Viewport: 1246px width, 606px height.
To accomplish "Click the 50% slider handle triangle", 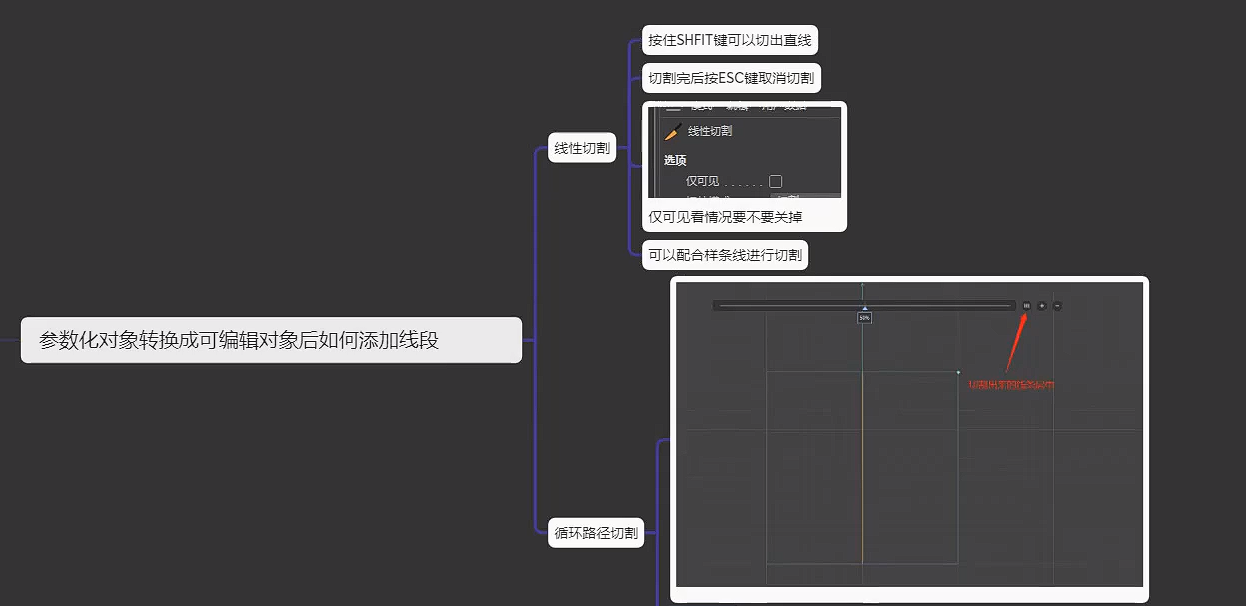I will coord(864,309).
